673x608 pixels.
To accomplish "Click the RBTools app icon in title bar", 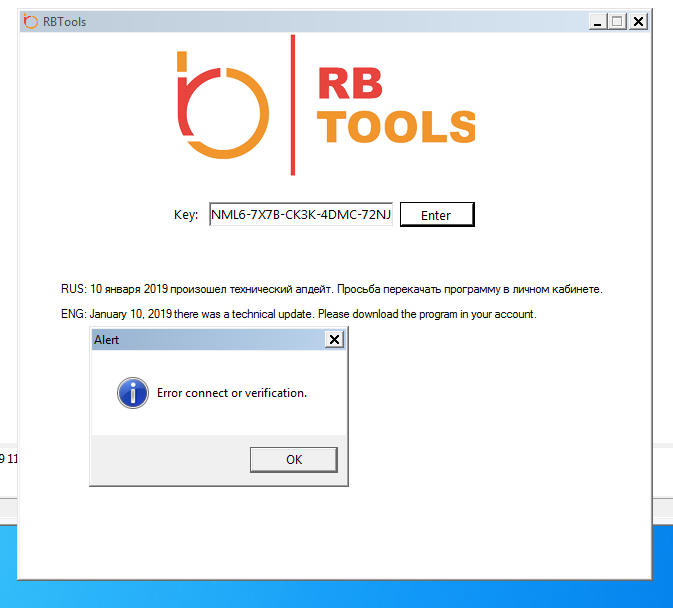I will [x=30, y=21].
